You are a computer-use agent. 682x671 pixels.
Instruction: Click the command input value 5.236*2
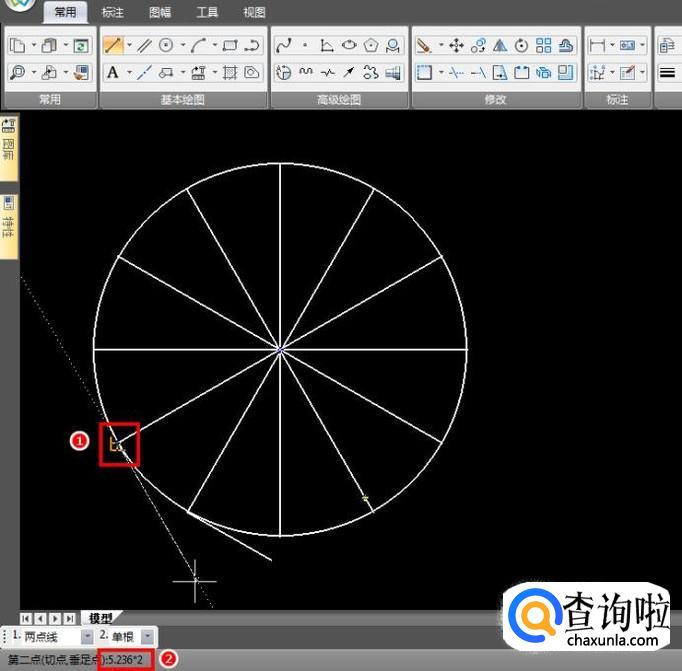coord(129,660)
